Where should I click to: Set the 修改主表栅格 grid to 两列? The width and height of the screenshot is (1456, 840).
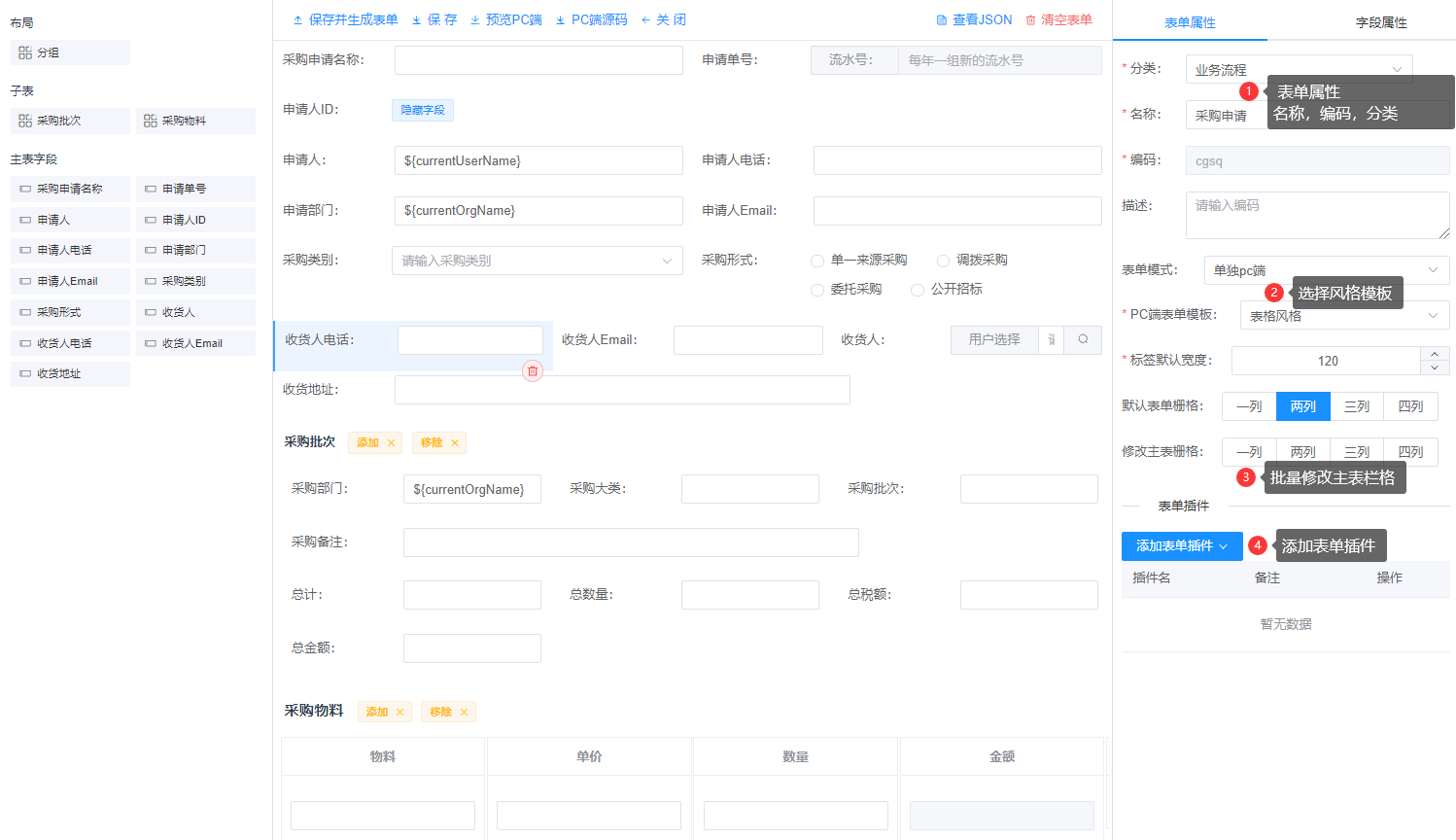[1303, 452]
